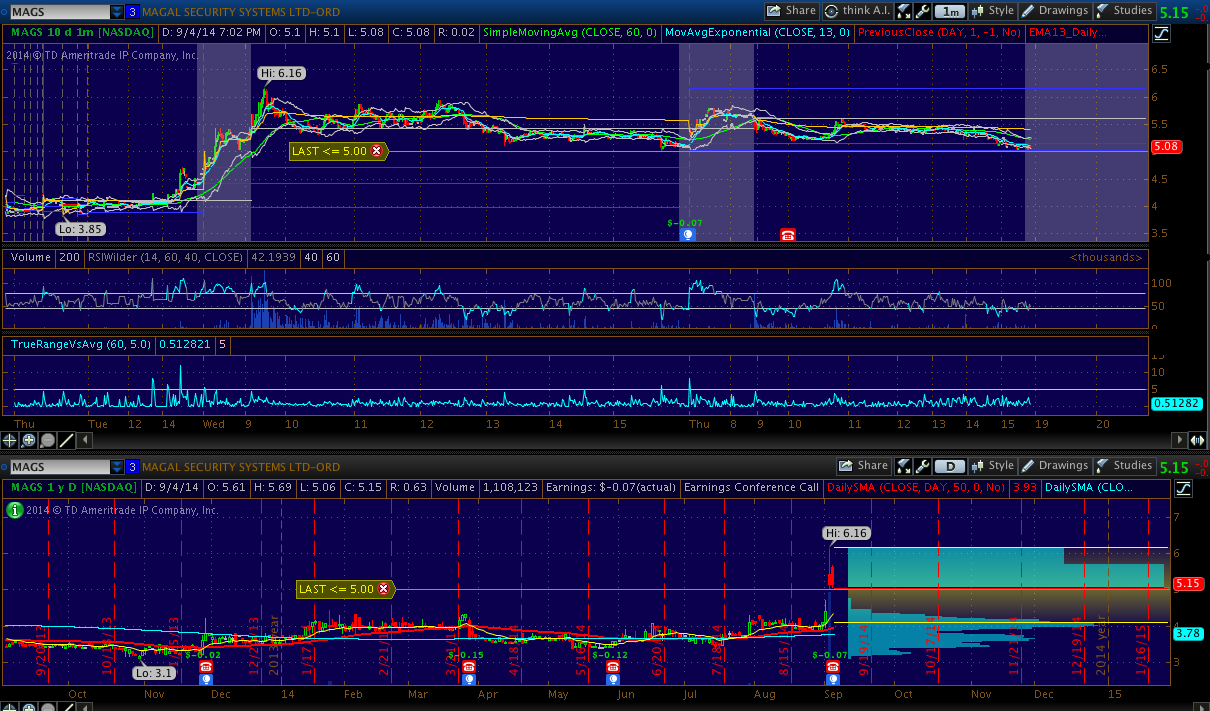Select the zoom-in magnifier tool
The height and width of the screenshot is (711, 1210).
coord(29,440)
